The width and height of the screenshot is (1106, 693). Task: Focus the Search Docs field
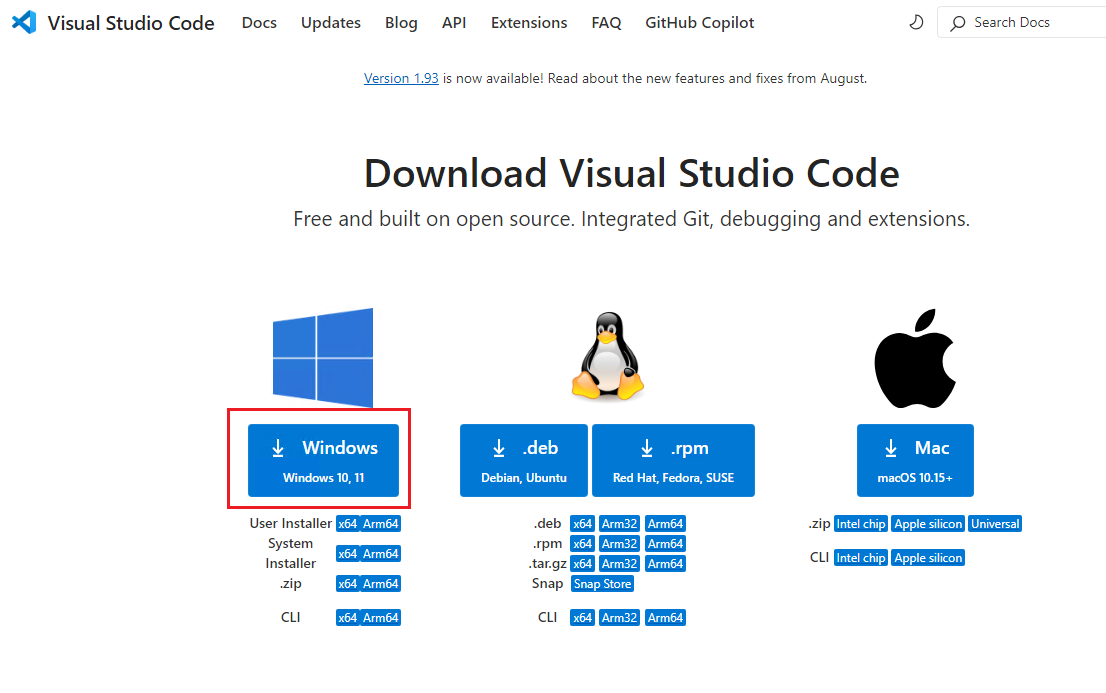(x=1030, y=22)
